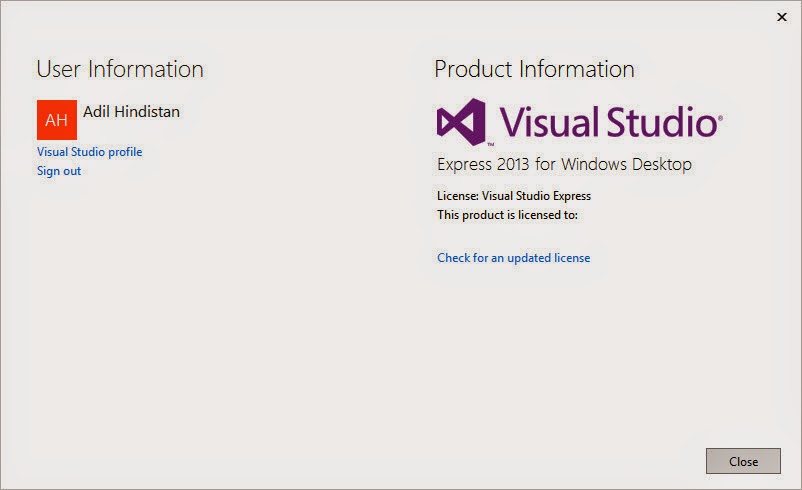802x490 pixels.
Task: Click '2013' in the edition line
Action: [x=513, y=164]
